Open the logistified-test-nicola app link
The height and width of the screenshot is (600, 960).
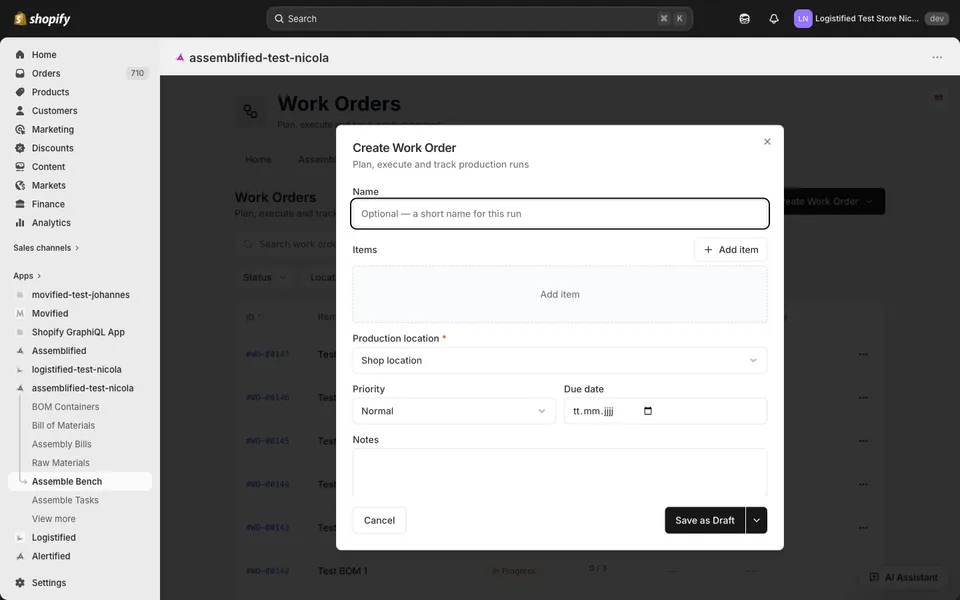77,370
